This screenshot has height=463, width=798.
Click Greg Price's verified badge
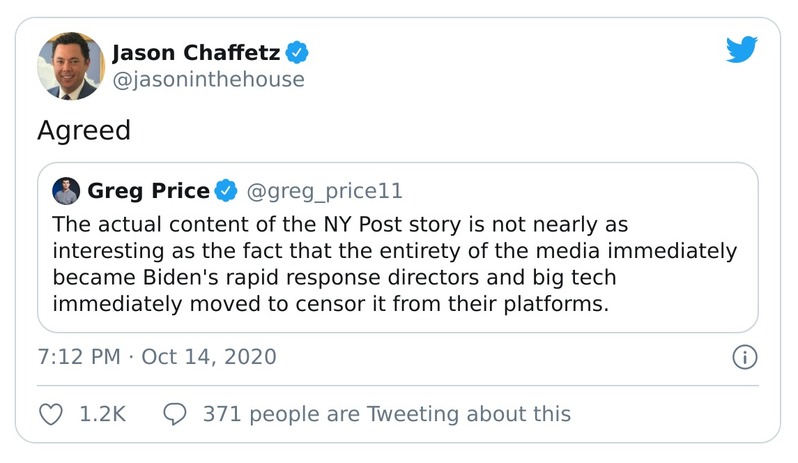click(227, 190)
